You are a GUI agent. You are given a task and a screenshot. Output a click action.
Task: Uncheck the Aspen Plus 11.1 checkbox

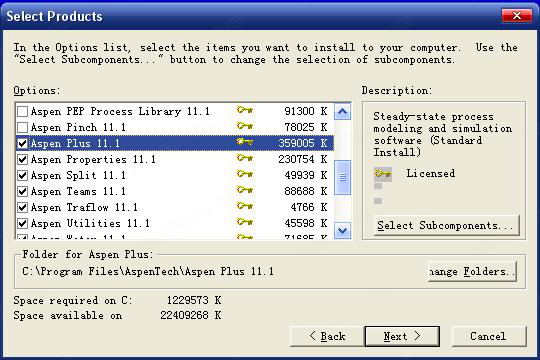pos(23,143)
